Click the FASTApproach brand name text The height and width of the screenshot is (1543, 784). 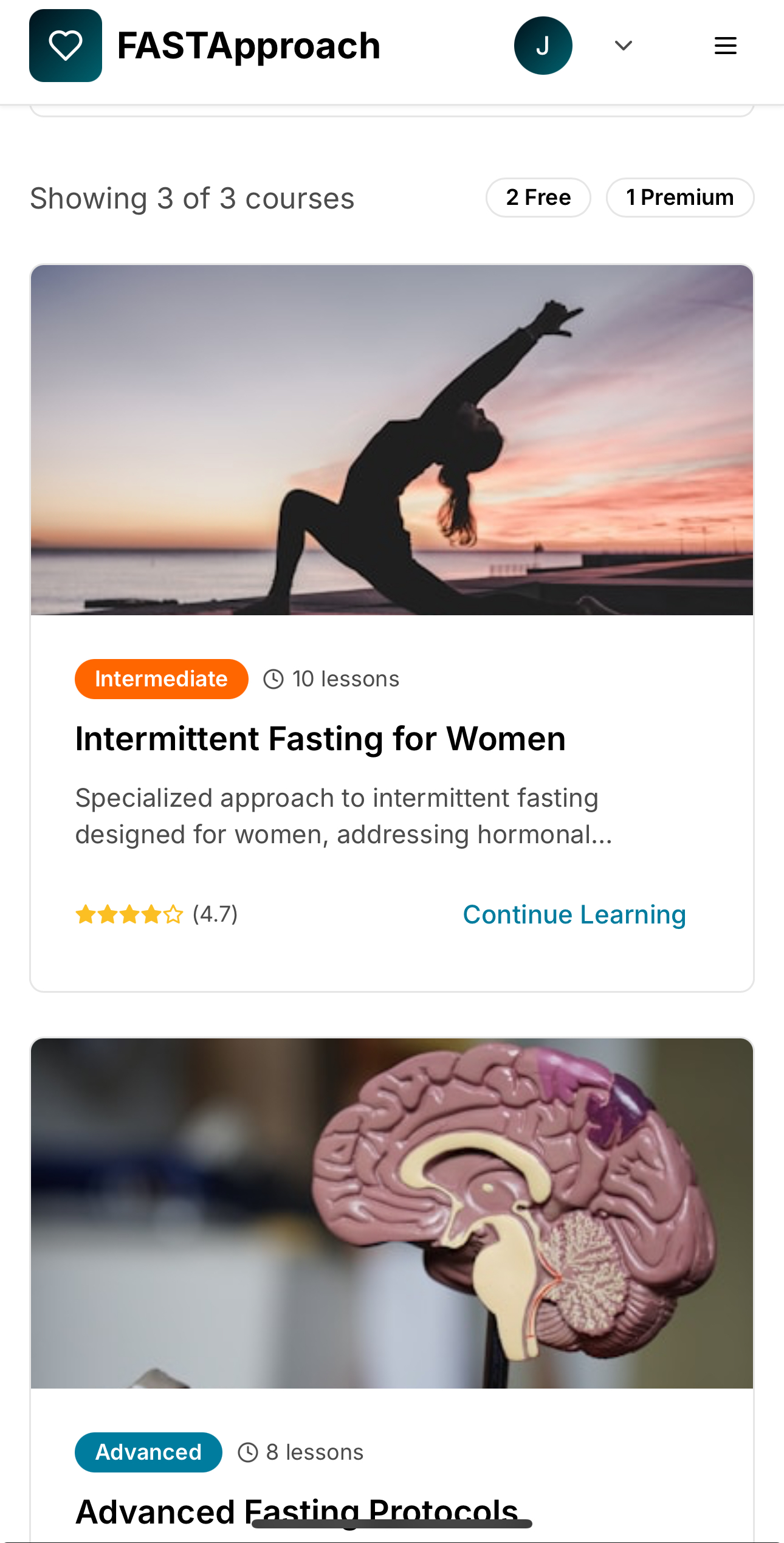pos(249,46)
